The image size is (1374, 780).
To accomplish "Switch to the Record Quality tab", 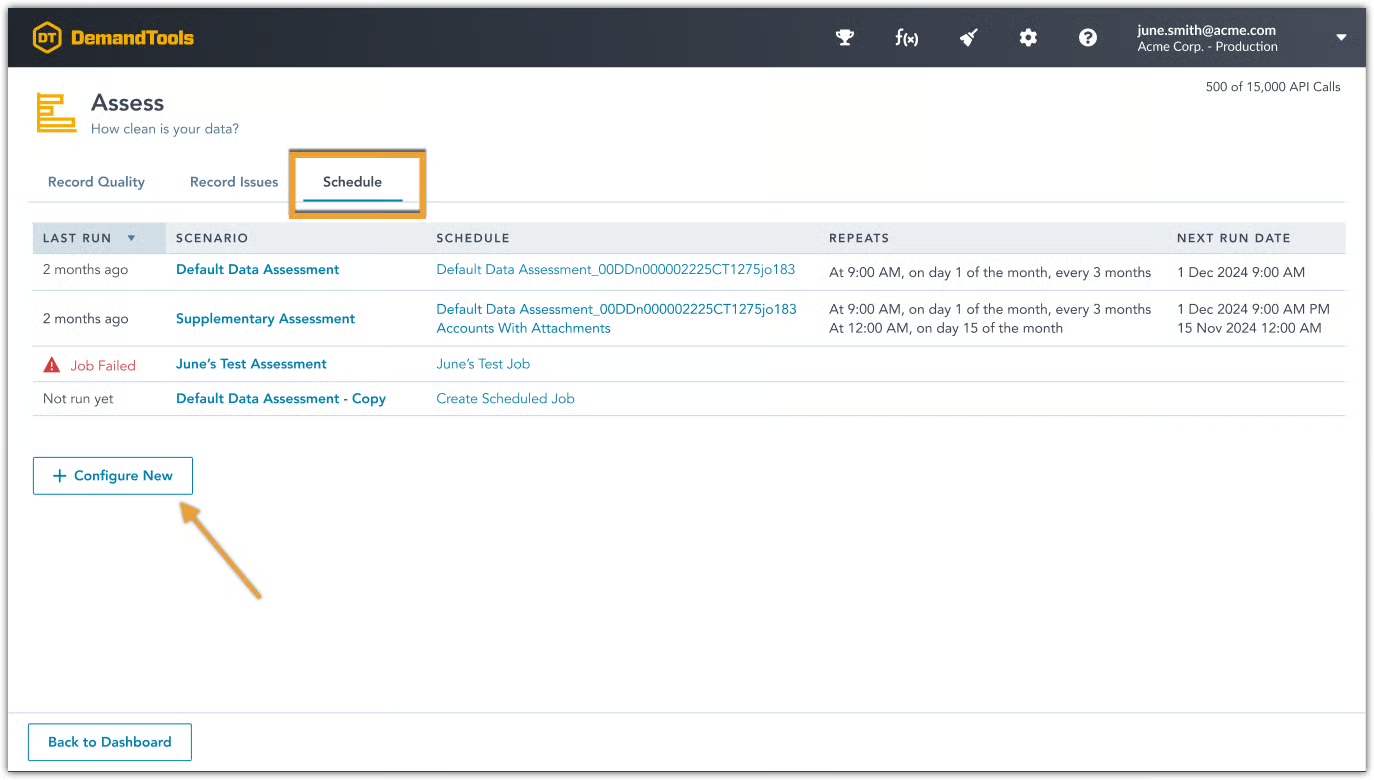I will click(96, 182).
